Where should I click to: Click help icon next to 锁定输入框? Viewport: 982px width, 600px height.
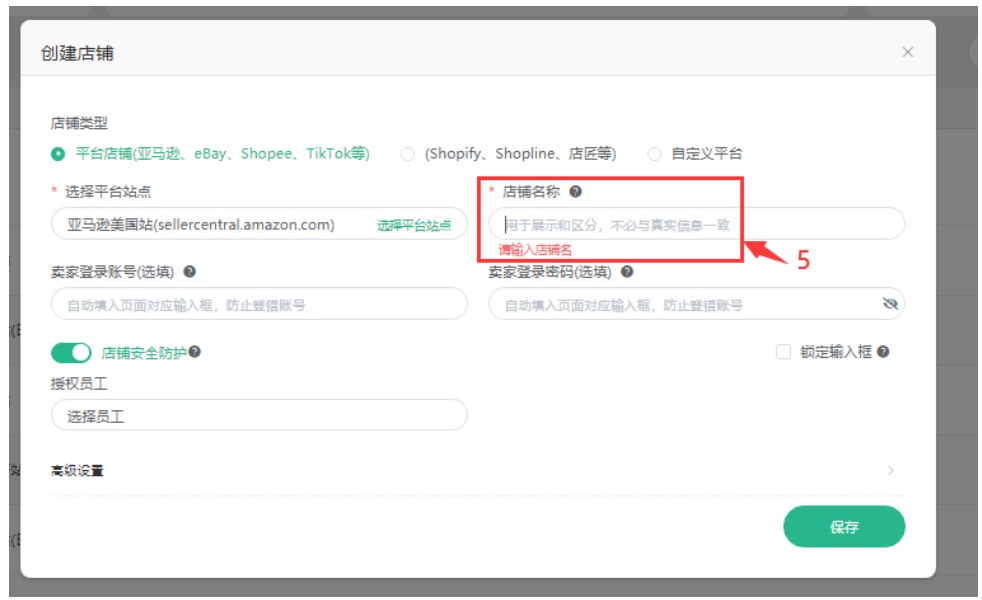click(x=883, y=352)
